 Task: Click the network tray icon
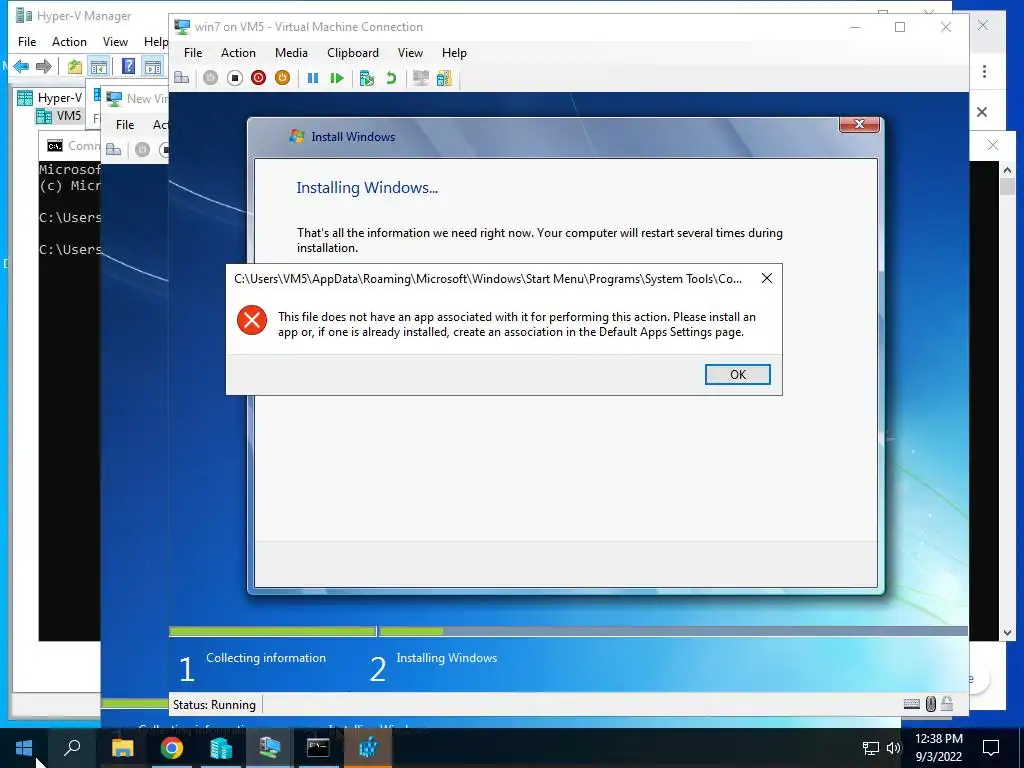(x=871, y=748)
